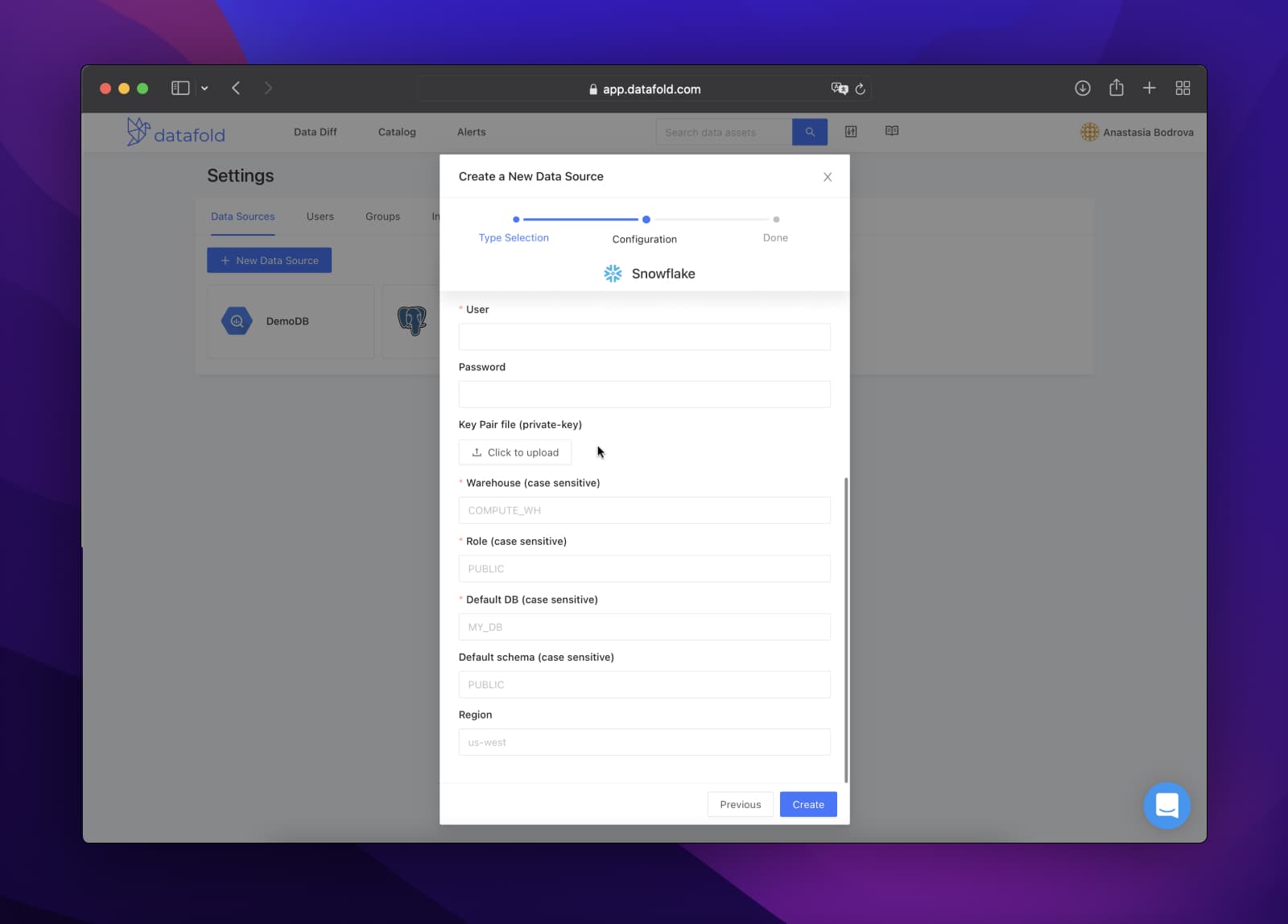Show Safari tab overview
Image resolution: width=1288 pixels, height=924 pixels.
pyautogui.click(x=1183, y=88)
